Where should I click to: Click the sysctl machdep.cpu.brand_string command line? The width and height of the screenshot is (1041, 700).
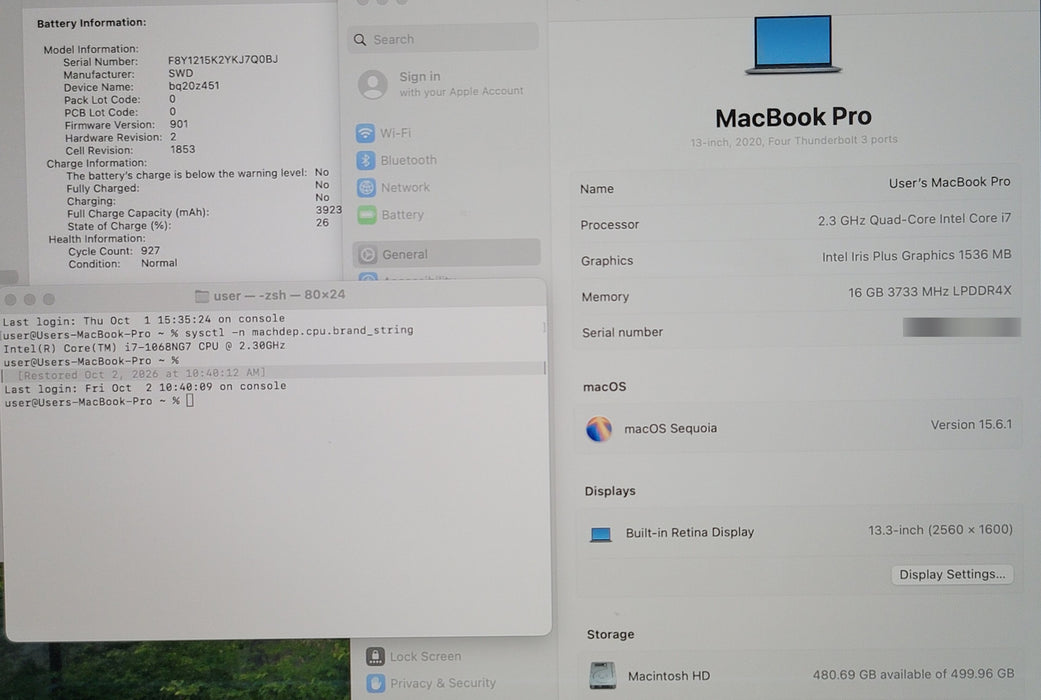[x=208, y=332]
